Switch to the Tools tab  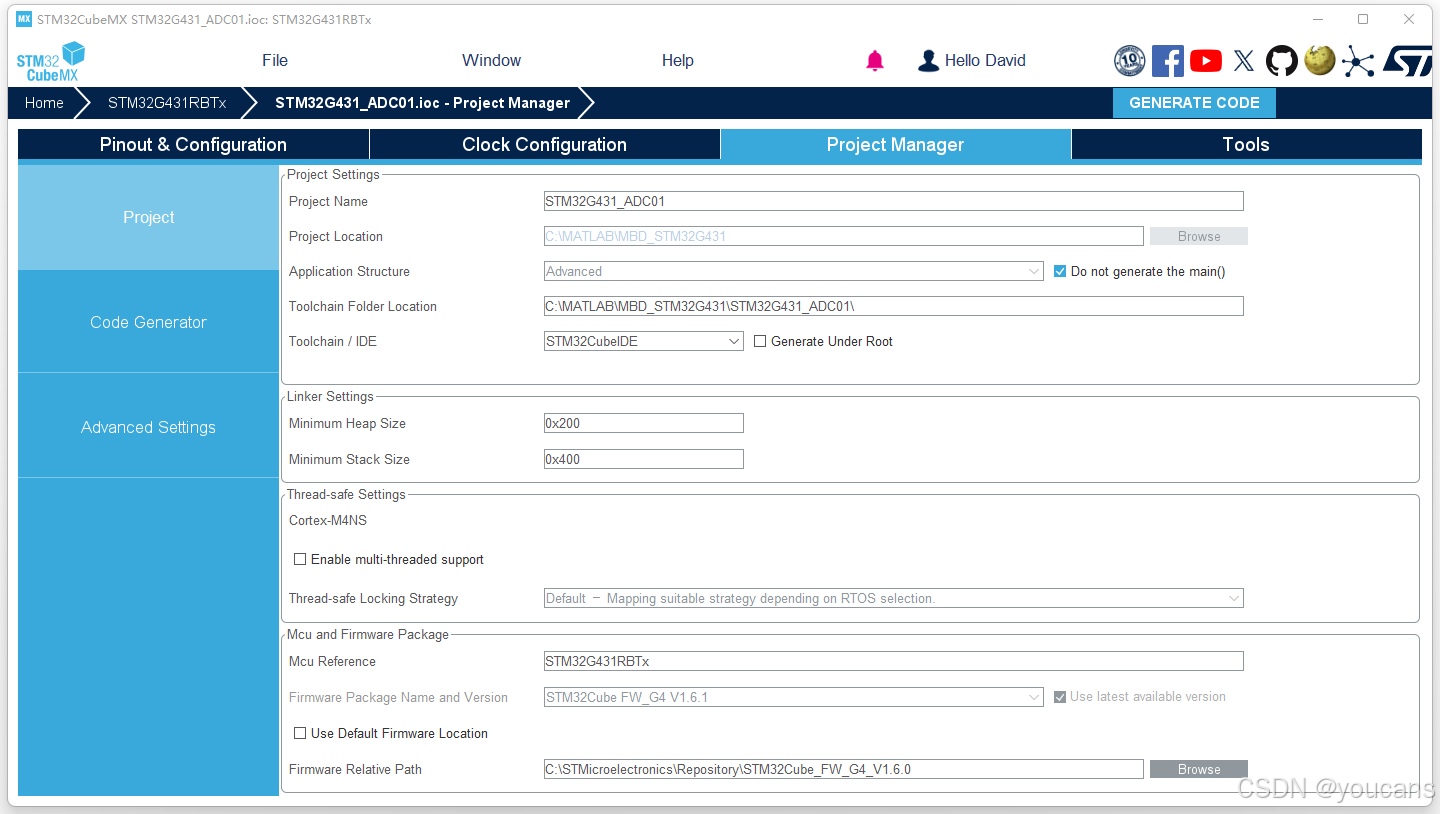(1246, 144)
